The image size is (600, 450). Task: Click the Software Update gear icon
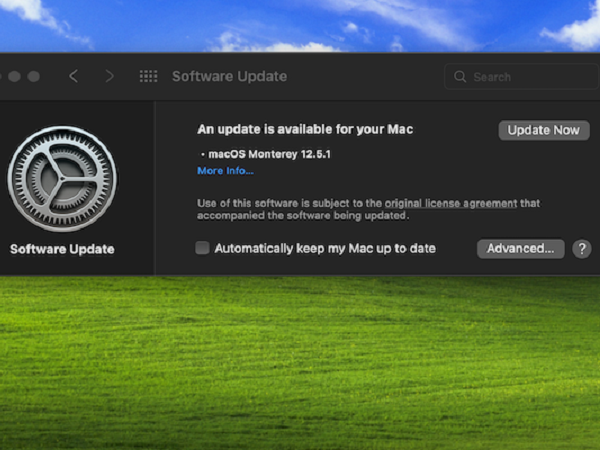click(62, 179)
